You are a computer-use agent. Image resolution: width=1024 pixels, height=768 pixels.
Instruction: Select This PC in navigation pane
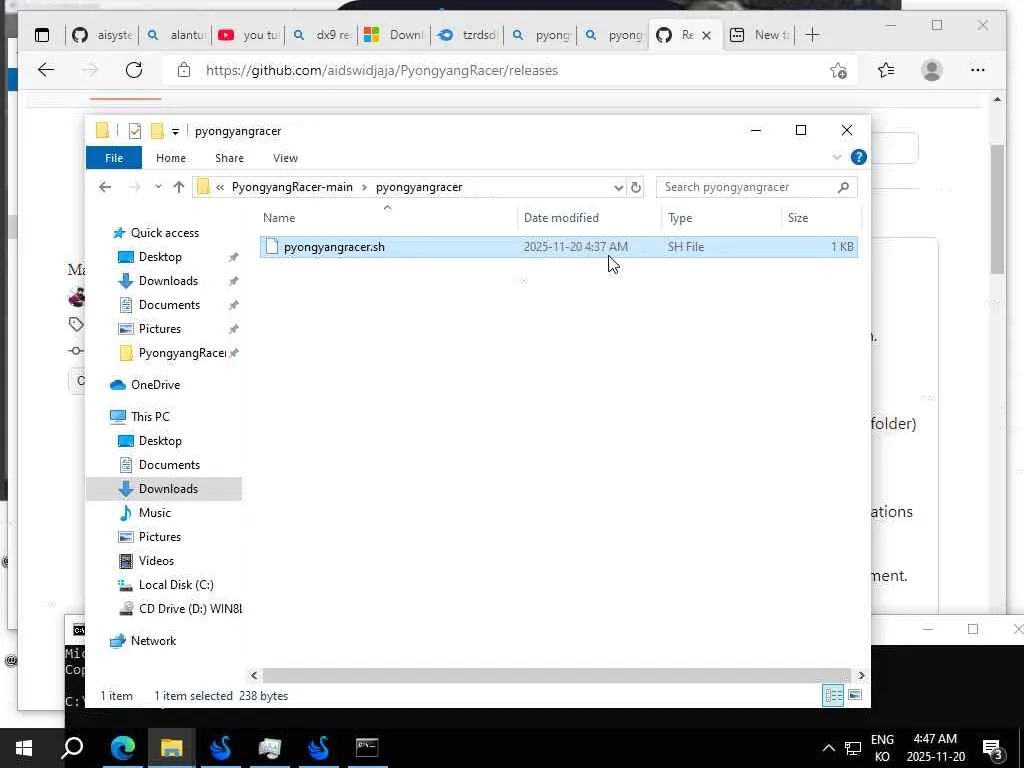click(150, 417)
